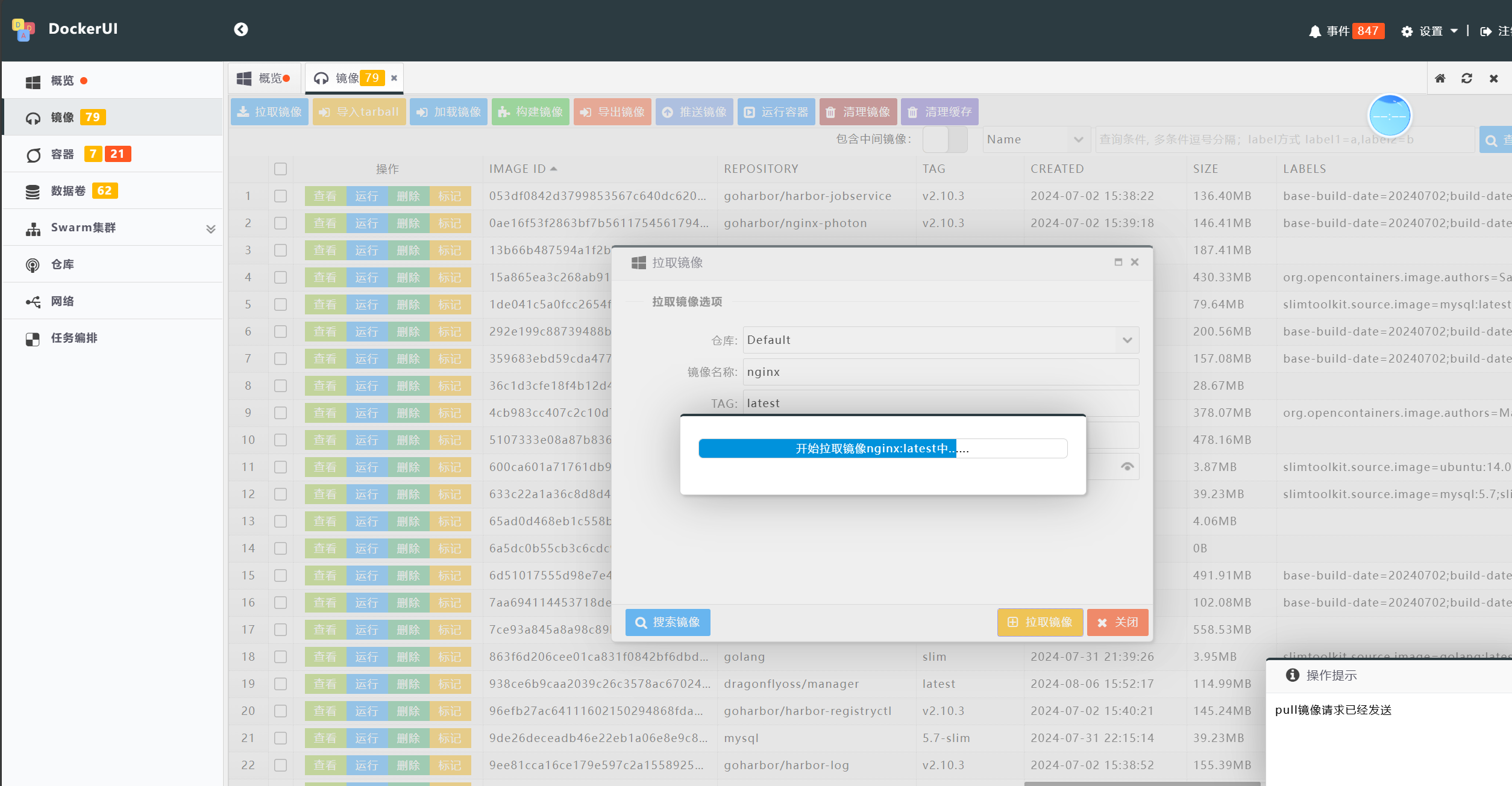This screenshot has width=1512, height=786.
Task: Check the checkbox for row 10
Action: tap(280, 440)
